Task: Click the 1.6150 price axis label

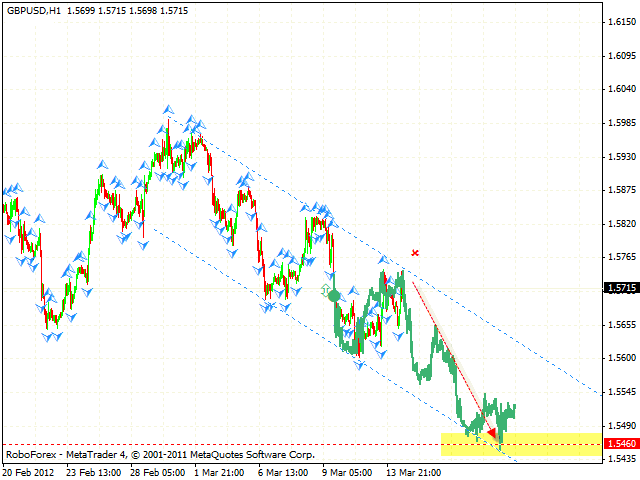Action: 621,21
